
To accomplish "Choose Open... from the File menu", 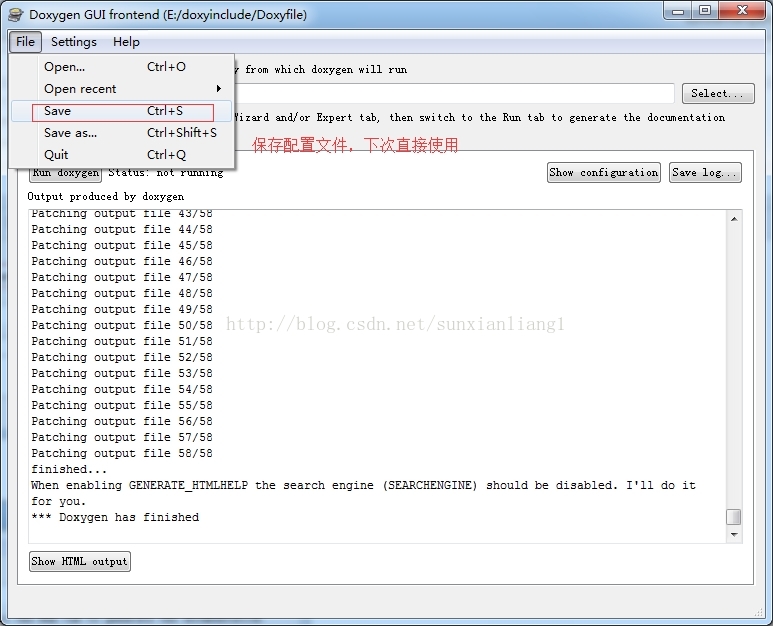I will (x=121, y=67).
